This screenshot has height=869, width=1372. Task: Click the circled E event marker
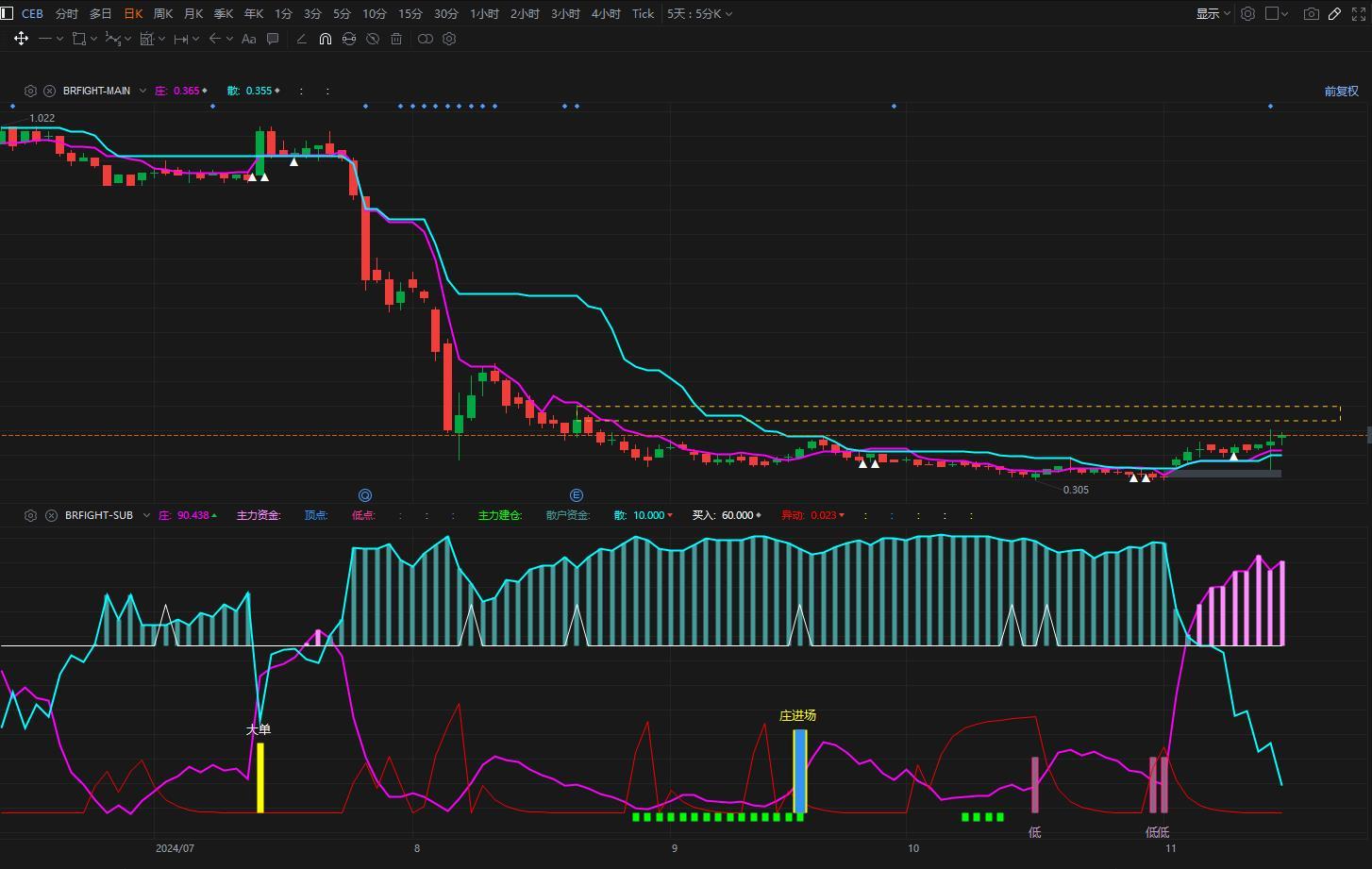point(577,495)
